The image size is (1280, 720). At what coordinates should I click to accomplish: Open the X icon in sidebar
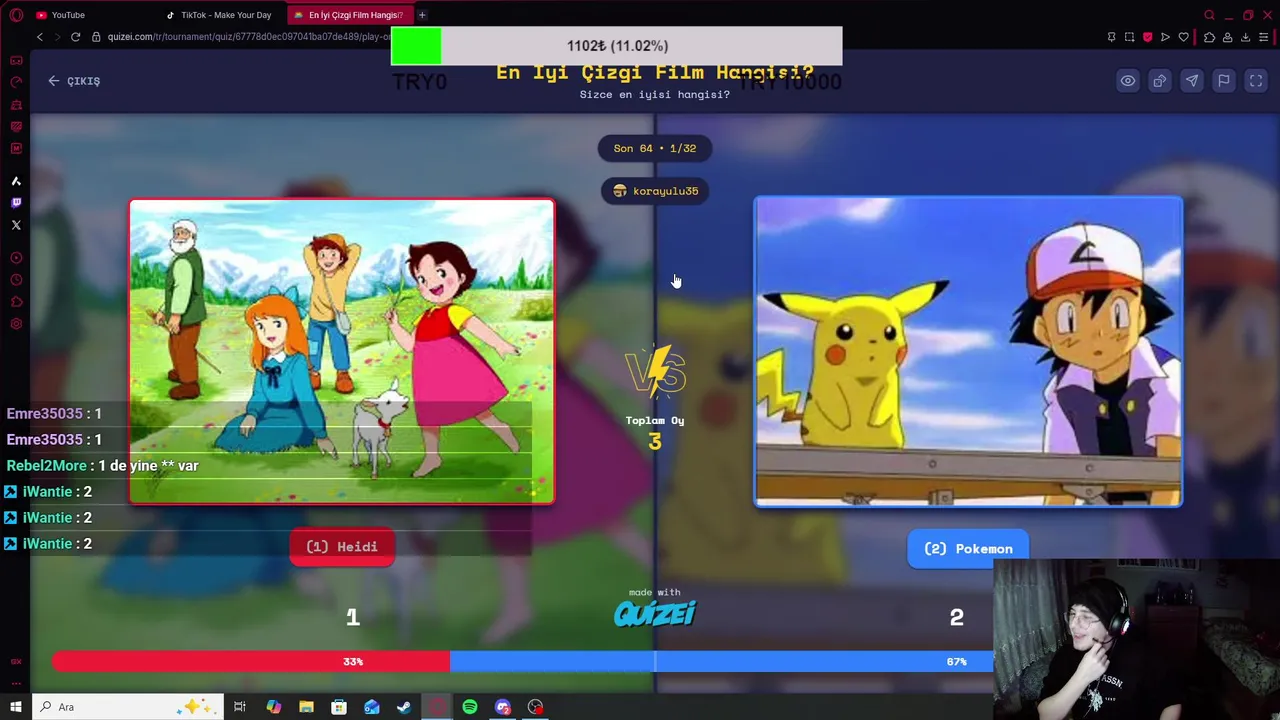tap(16, 225)
